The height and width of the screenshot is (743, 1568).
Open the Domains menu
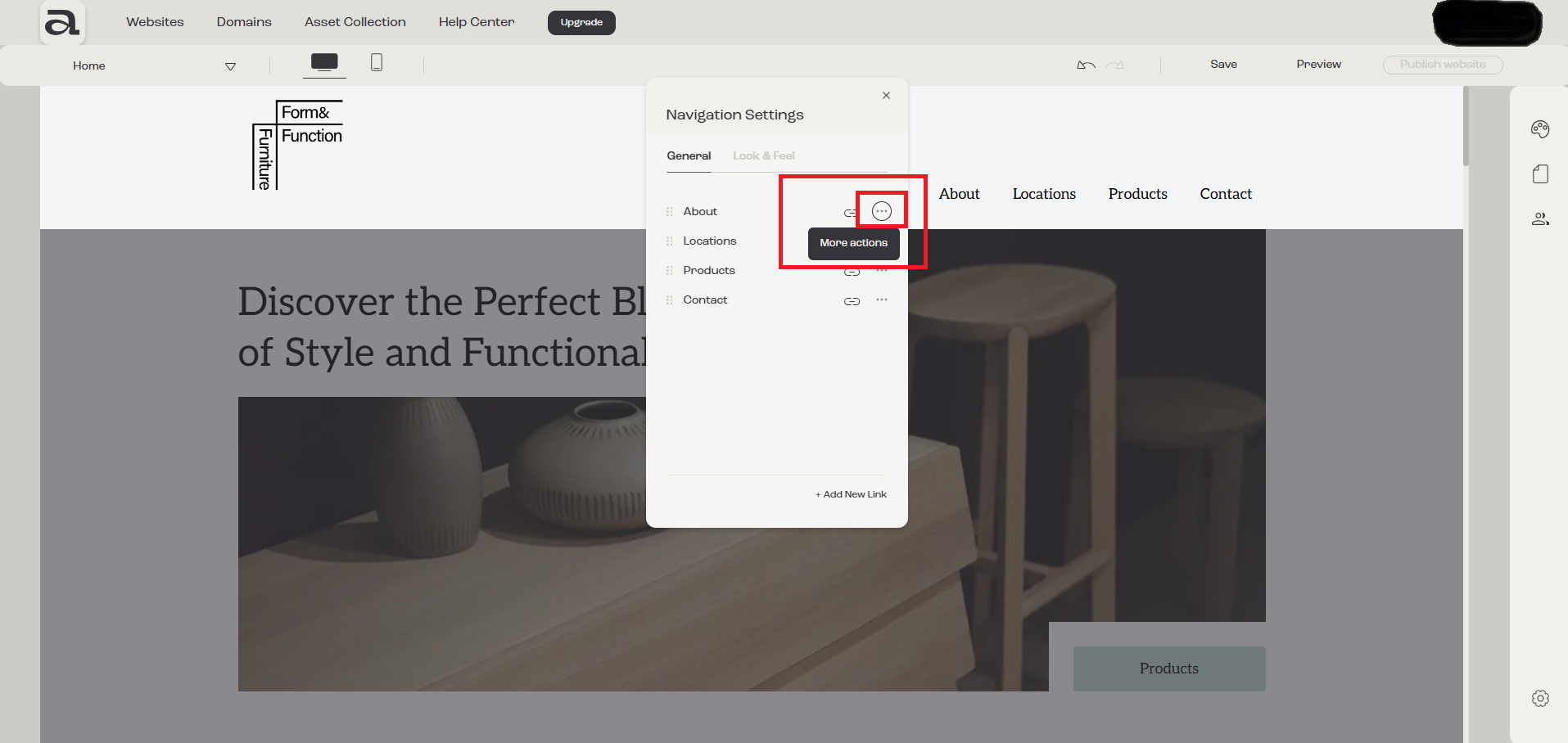pyautogui.click(x=244, y=22)
